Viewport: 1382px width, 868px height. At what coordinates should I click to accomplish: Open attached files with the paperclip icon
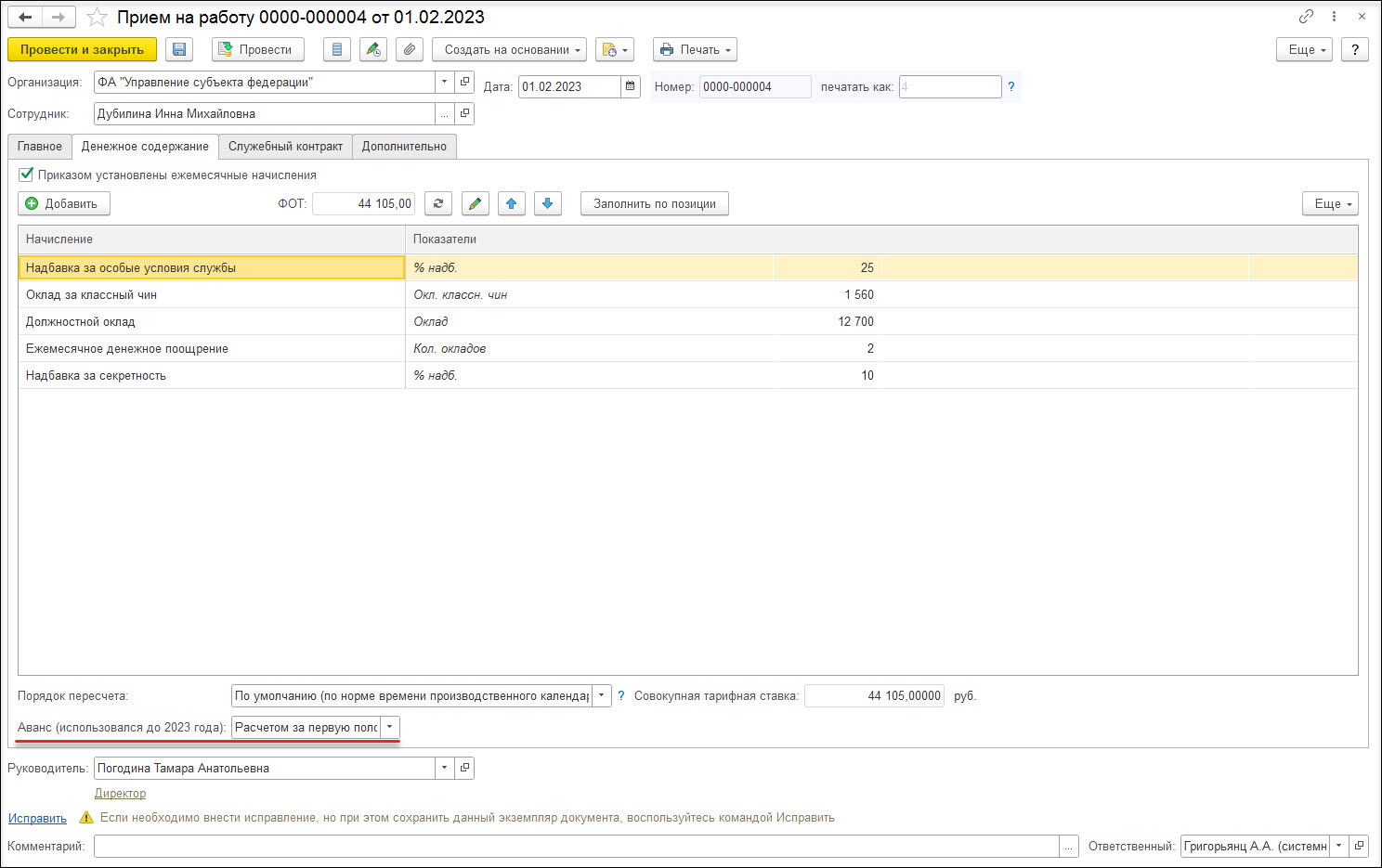point(410,49)
